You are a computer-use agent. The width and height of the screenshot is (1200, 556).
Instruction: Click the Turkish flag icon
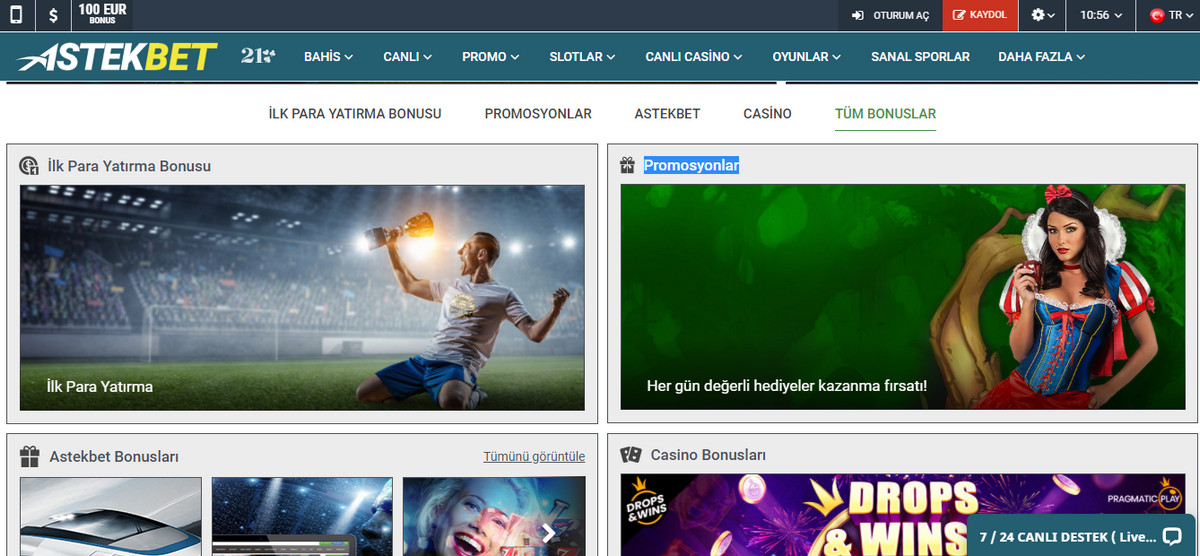pos(1157,15)
